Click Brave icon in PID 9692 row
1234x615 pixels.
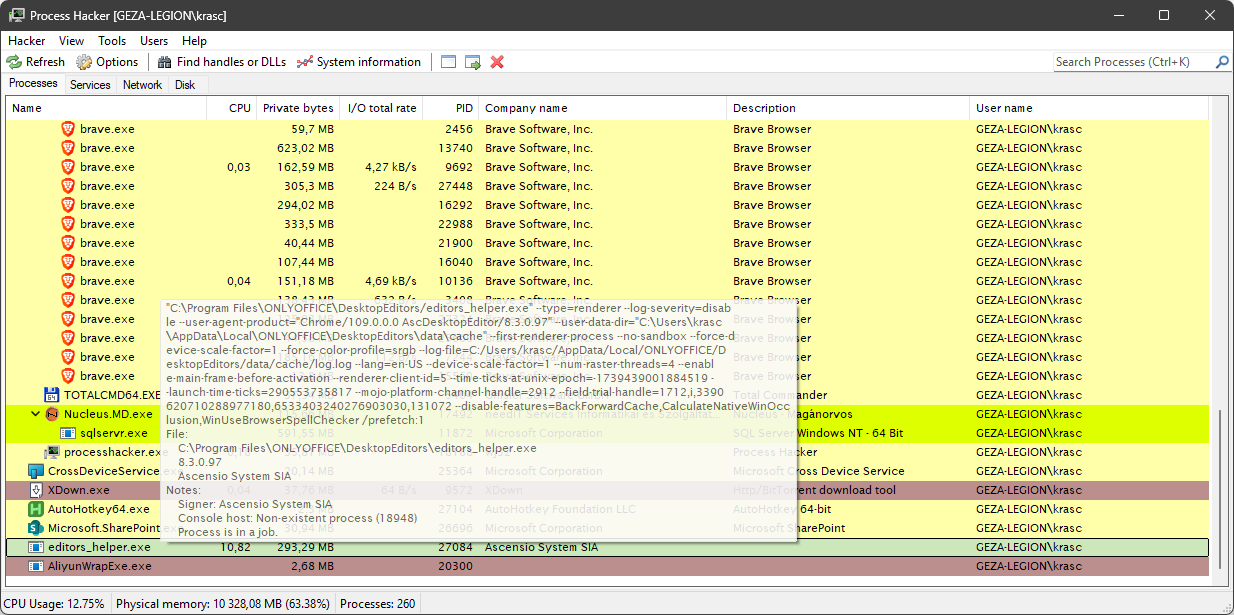point(68,167)
